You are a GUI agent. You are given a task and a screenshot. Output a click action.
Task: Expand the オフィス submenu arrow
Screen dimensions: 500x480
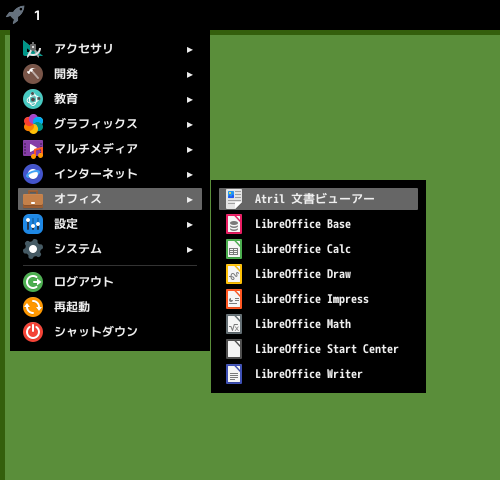tap(190, 200)
